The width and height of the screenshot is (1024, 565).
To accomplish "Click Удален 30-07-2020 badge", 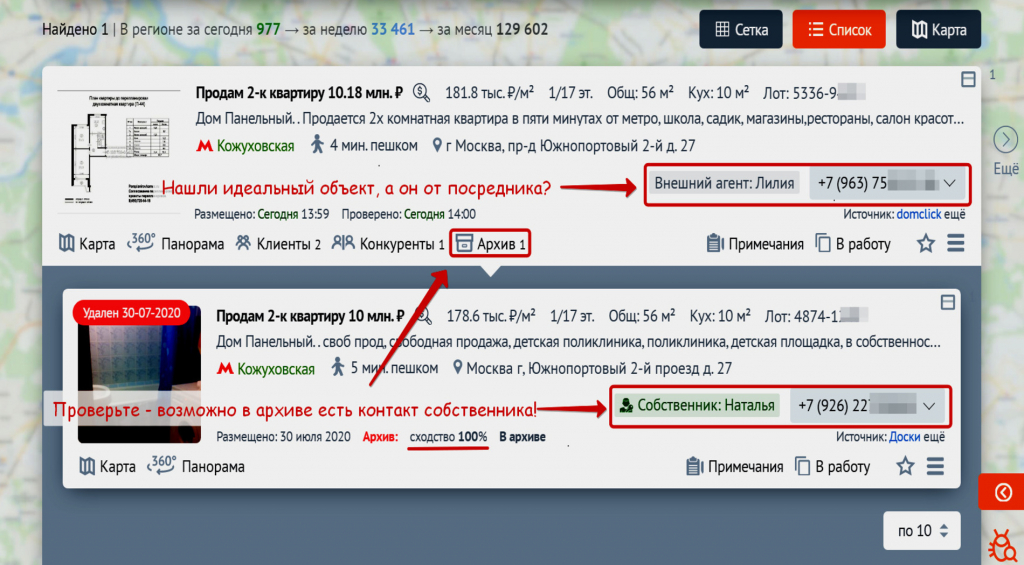I will (x=131, y=313).
